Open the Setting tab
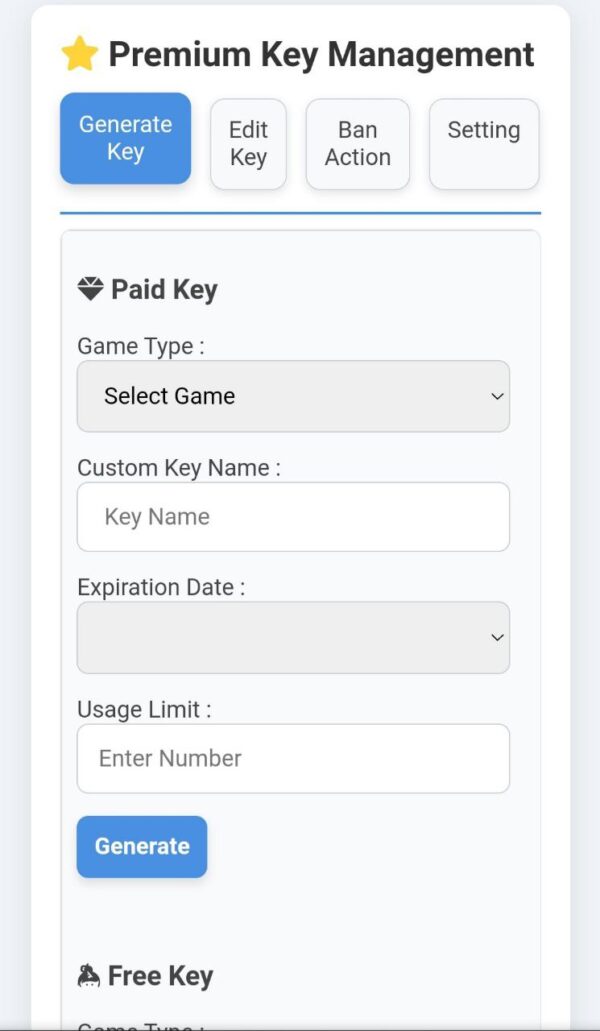 tap(484, 144)
